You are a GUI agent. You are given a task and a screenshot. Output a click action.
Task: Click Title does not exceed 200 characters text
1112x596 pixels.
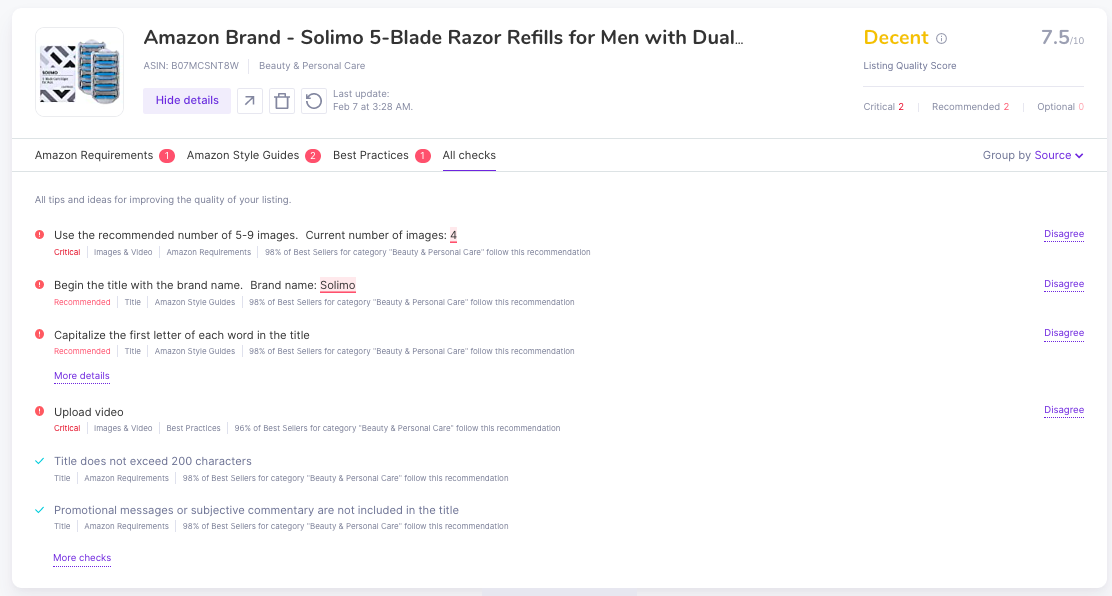coord(152,461)
